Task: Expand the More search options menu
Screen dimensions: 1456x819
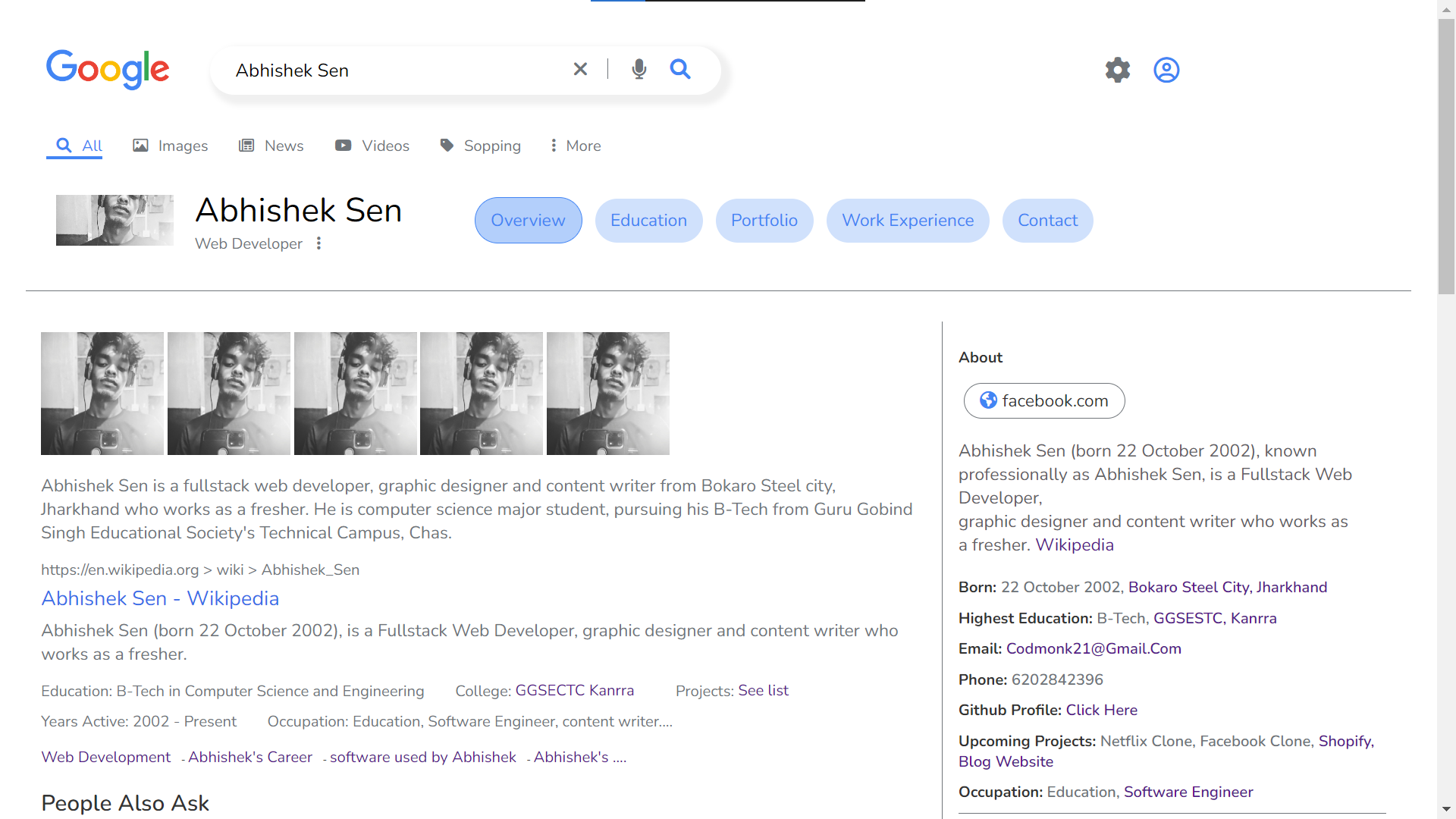Action: tap(576, 146)
